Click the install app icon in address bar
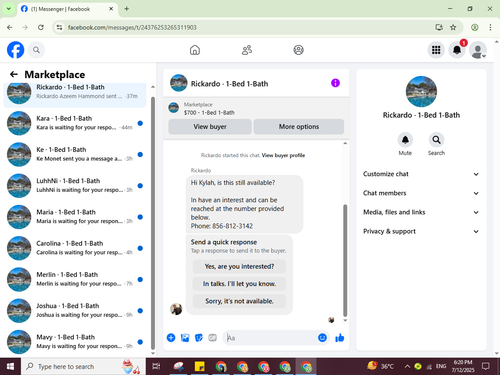Image resolution: width=500 pixels, height=375 pixels. pos(439,27)
